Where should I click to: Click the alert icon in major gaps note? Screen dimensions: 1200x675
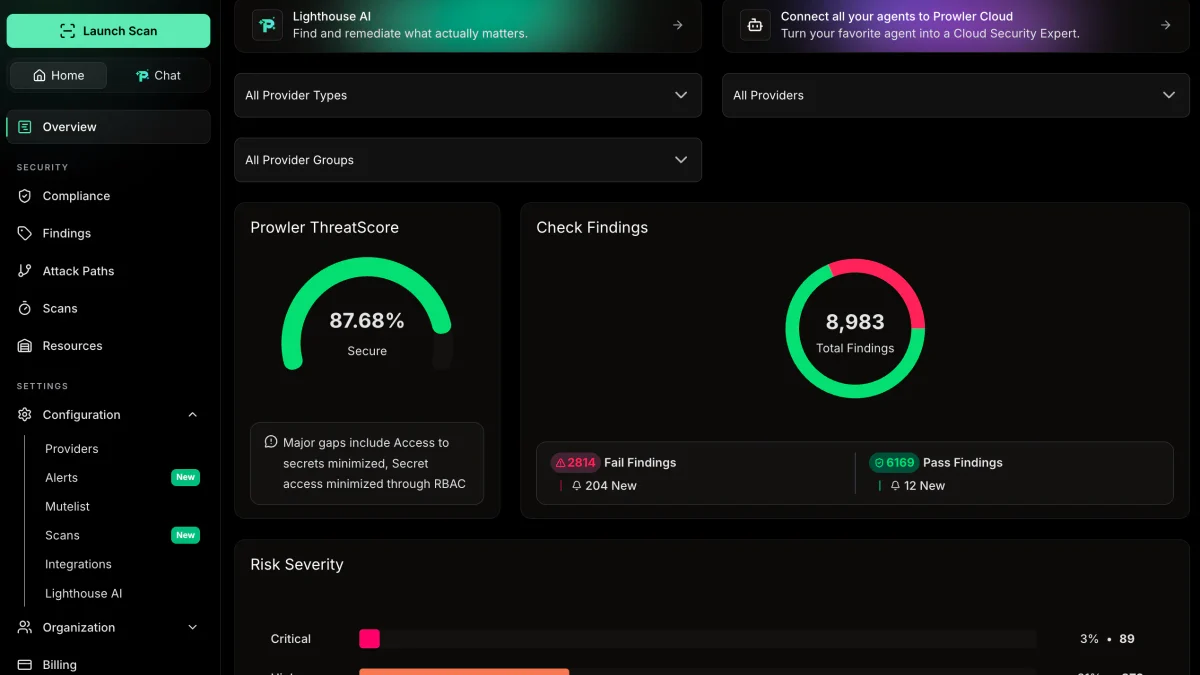[271, 442]
